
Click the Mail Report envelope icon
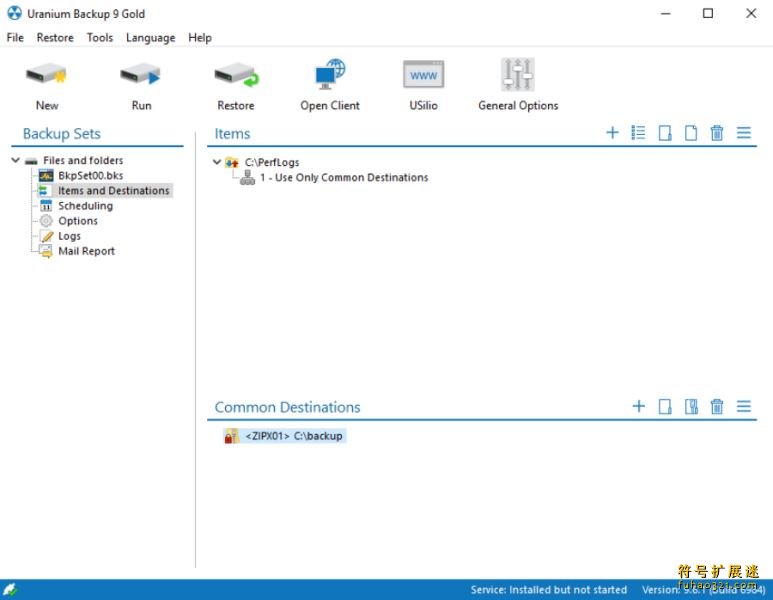tap(46, 251)
